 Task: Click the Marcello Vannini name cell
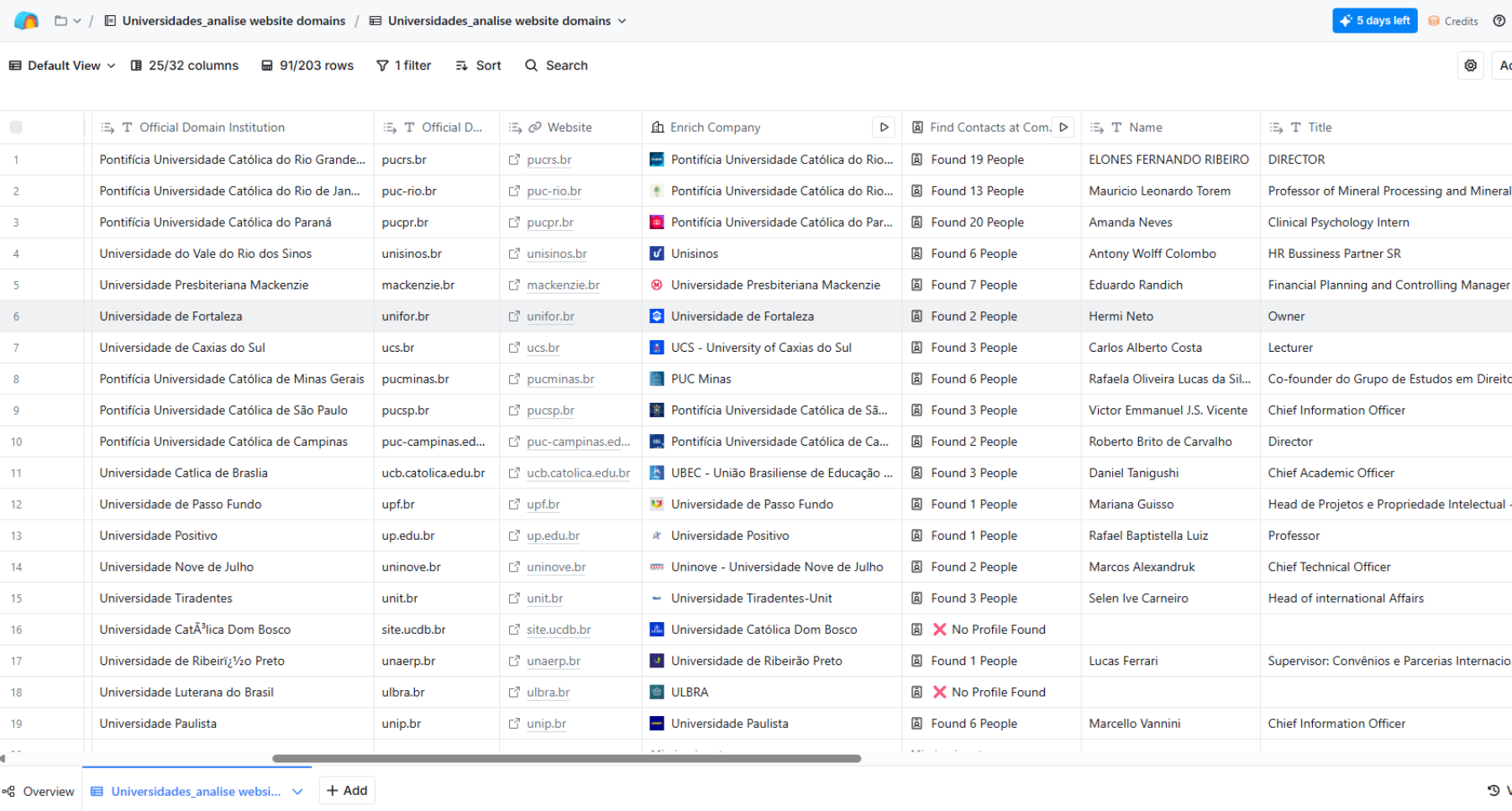coord(1170,724)
